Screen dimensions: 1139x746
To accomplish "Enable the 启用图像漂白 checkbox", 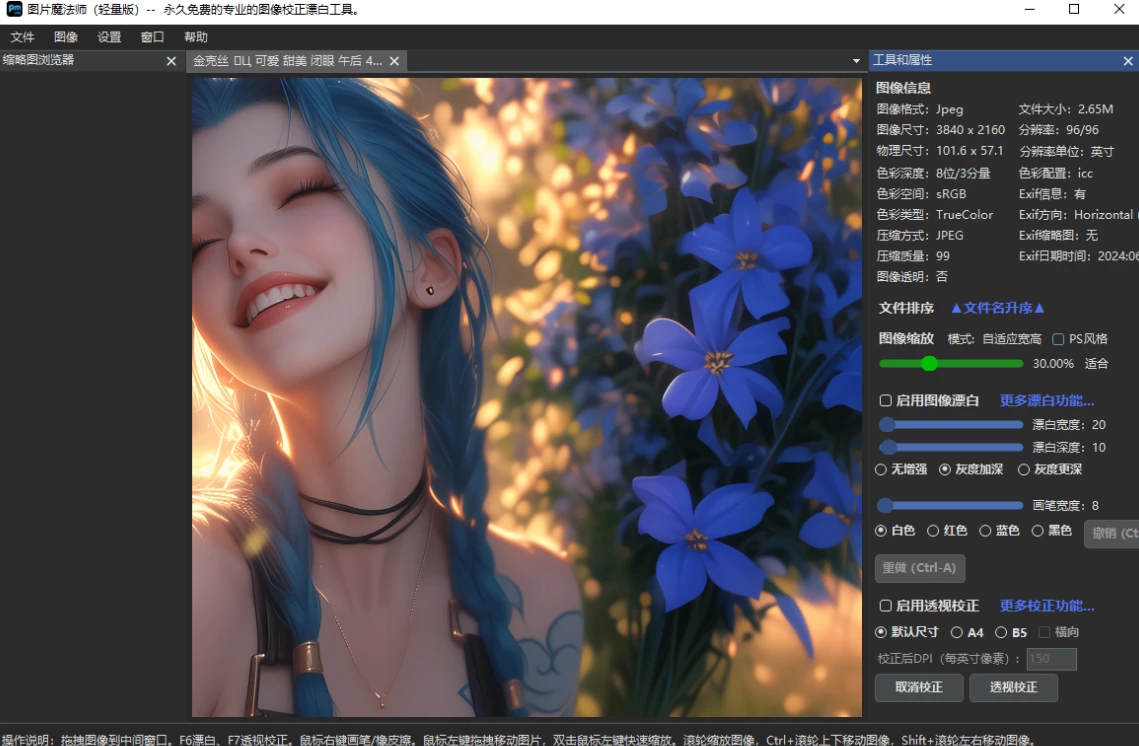I will [885, 400].
